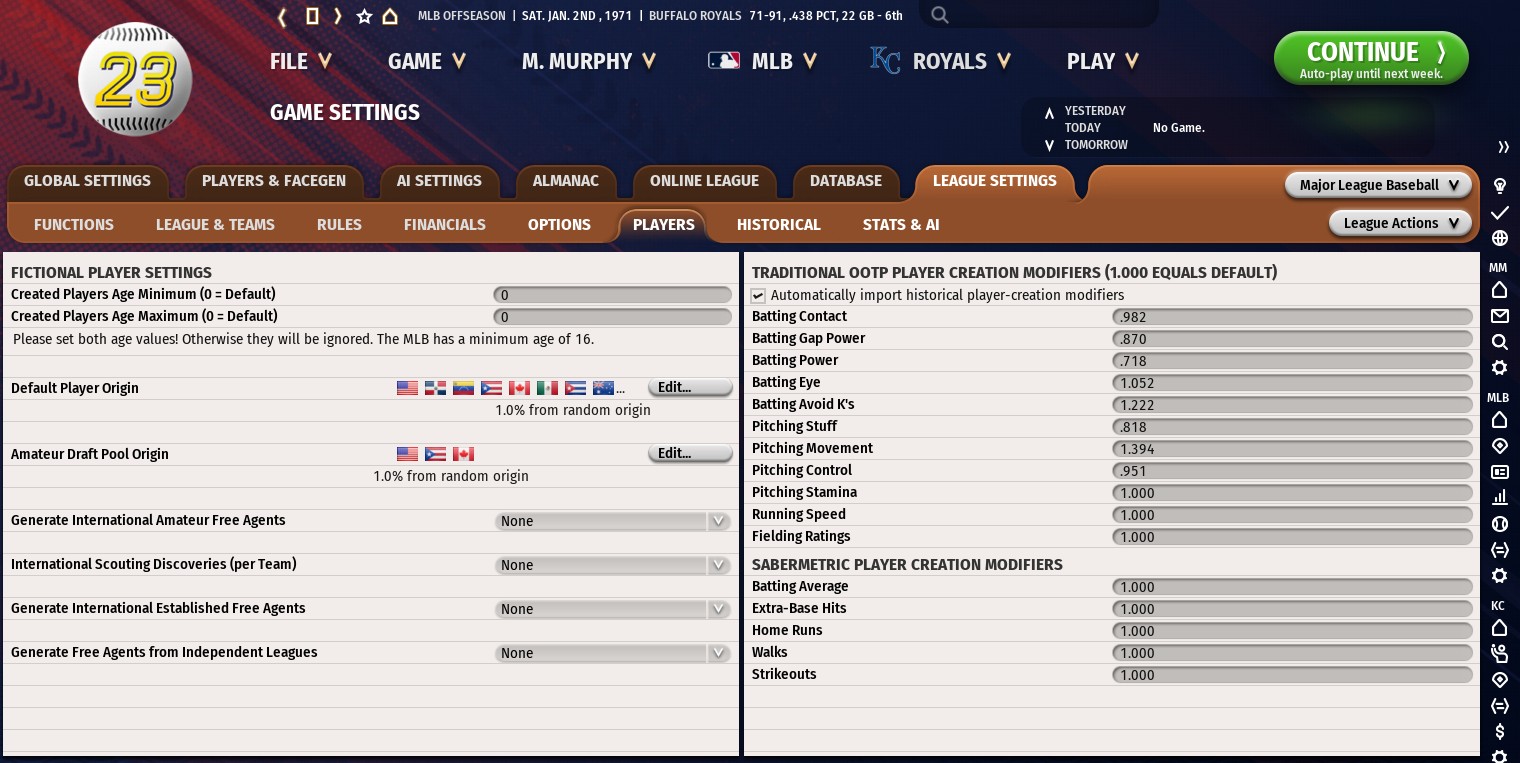
Task: Open the mail envelope icon in sidebar
Action: (x=1499, y=316)
